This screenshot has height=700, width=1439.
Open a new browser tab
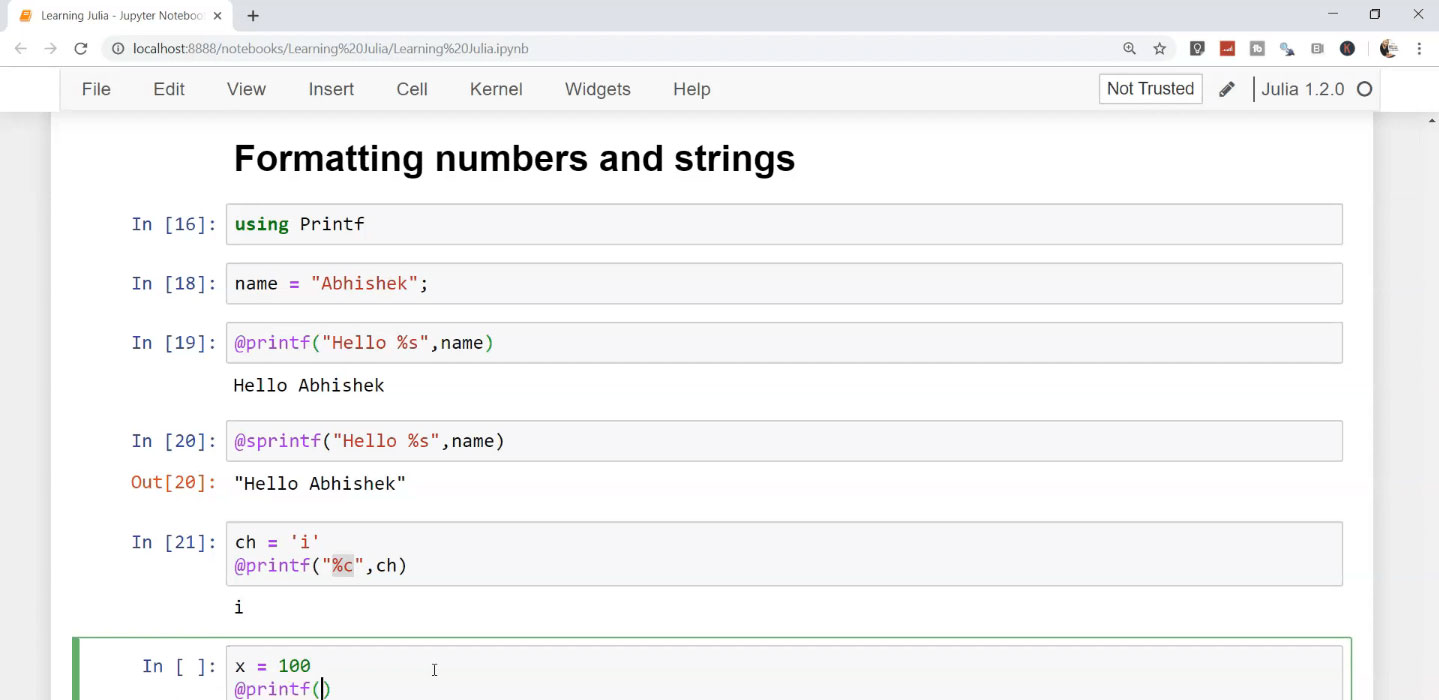[253, 16]
